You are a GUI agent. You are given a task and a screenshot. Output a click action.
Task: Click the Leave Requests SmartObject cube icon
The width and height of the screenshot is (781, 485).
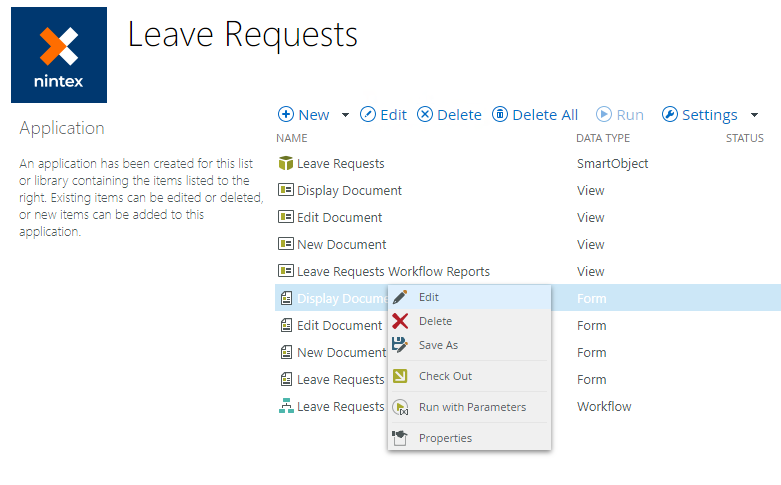click(285, 163)
